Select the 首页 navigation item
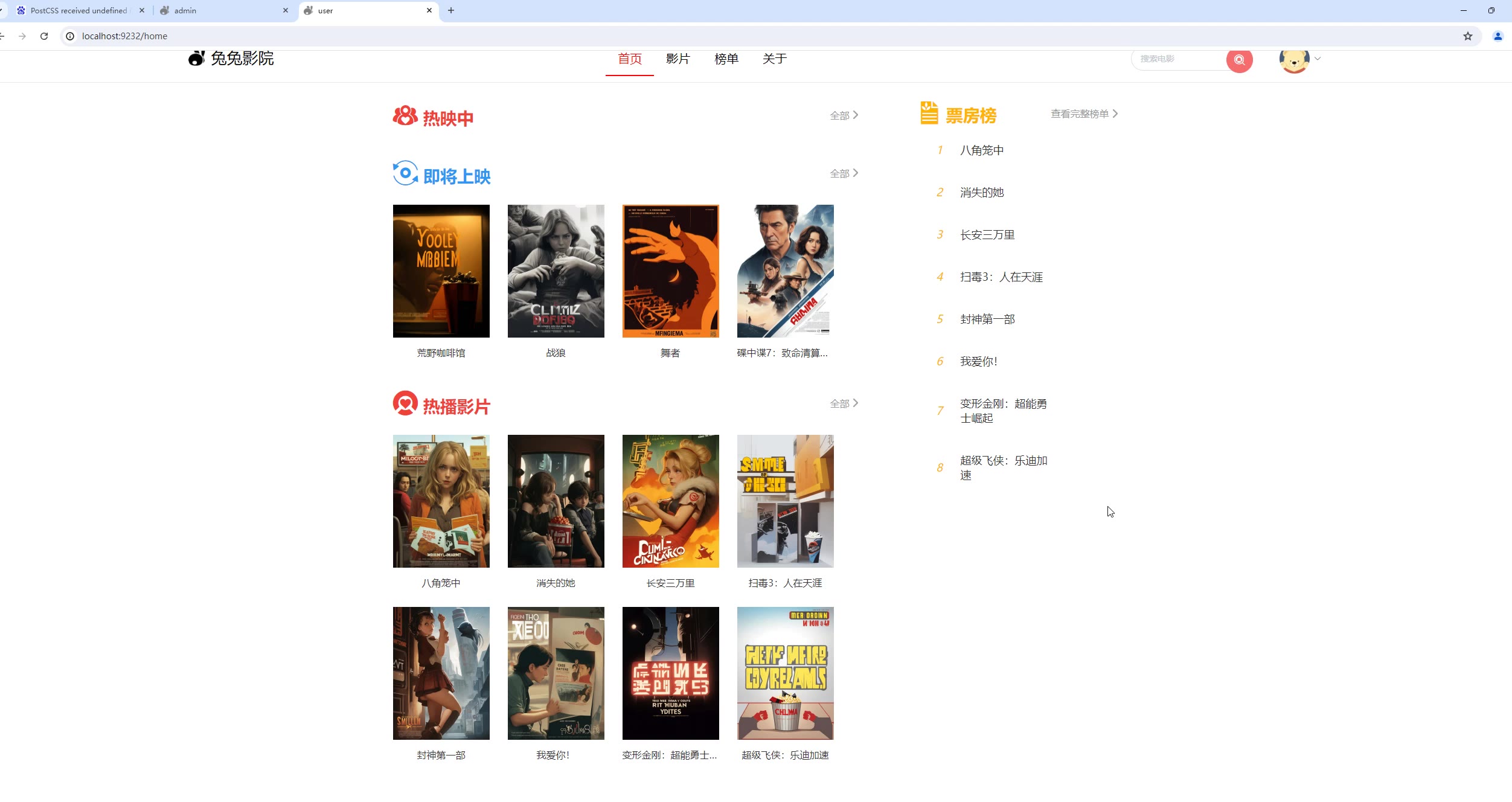1512x802 pixels. tap(630, 59)
